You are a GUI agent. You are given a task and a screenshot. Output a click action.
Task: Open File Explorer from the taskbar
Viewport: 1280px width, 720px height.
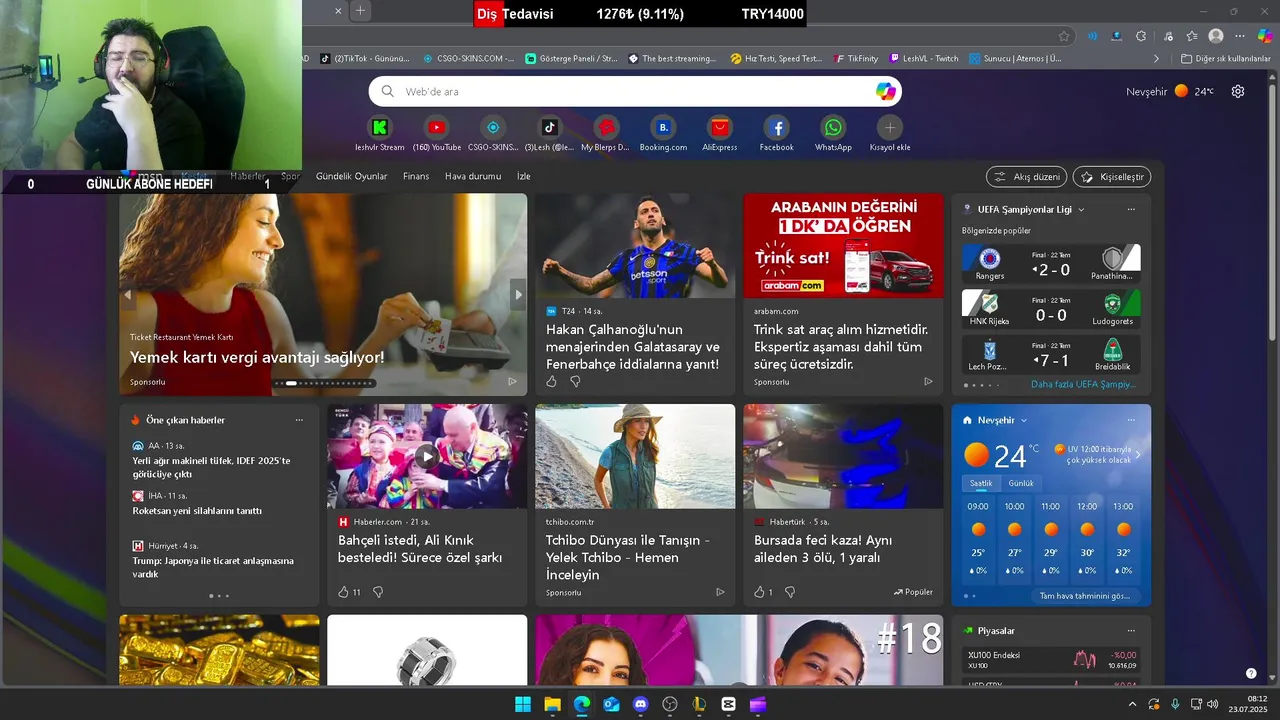point(552,704)
